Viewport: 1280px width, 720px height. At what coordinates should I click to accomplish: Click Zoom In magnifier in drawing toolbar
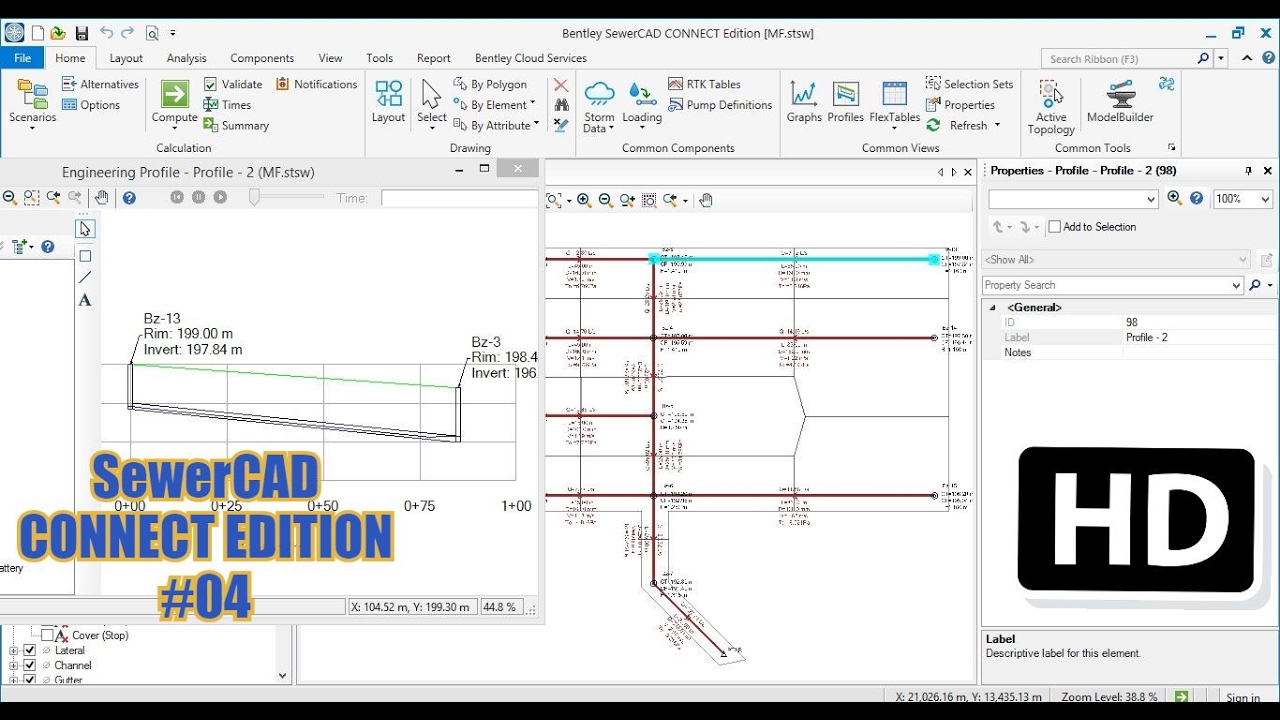(584, 200)
